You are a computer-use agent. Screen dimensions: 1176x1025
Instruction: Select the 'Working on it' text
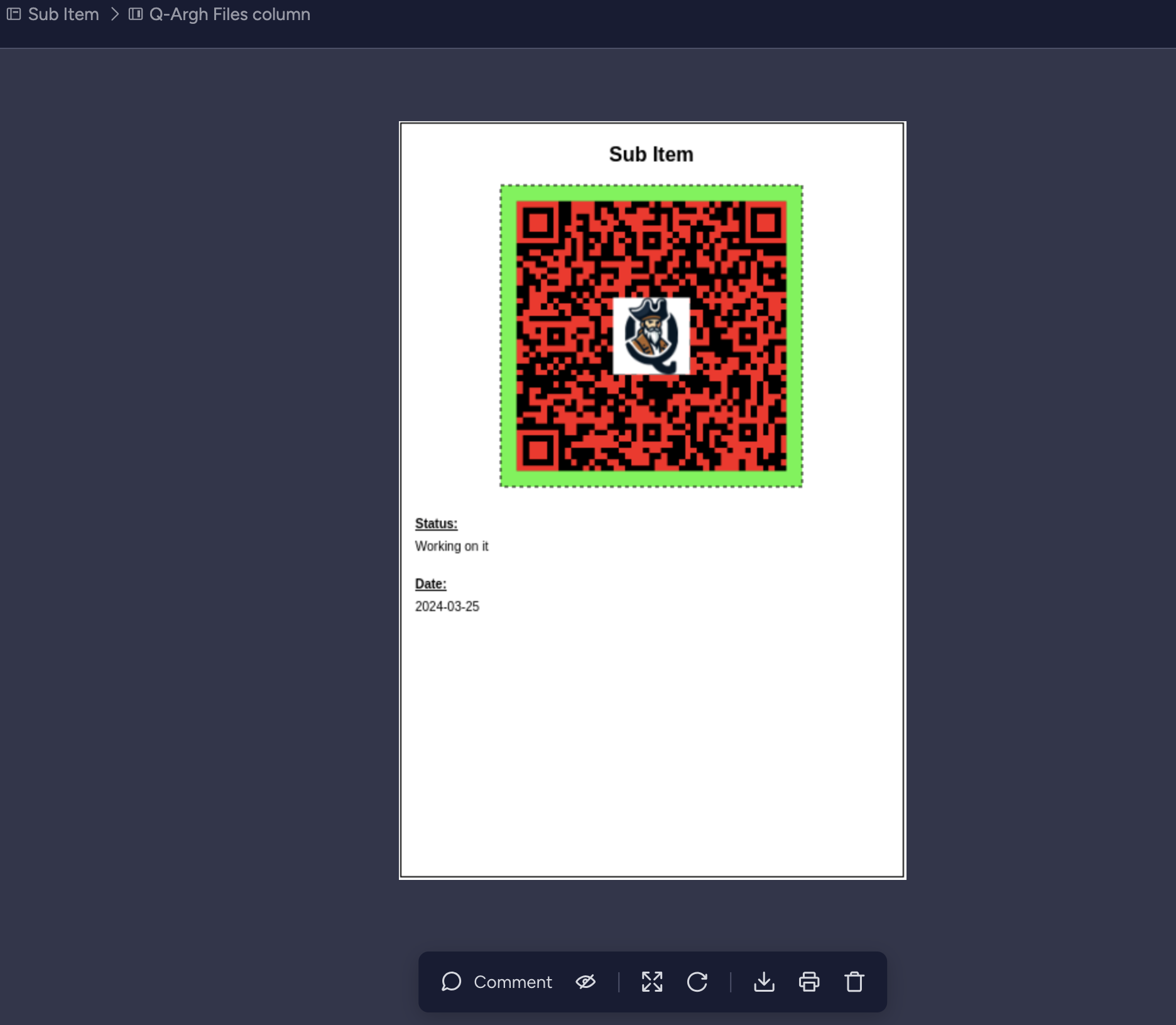click(452, 546)
